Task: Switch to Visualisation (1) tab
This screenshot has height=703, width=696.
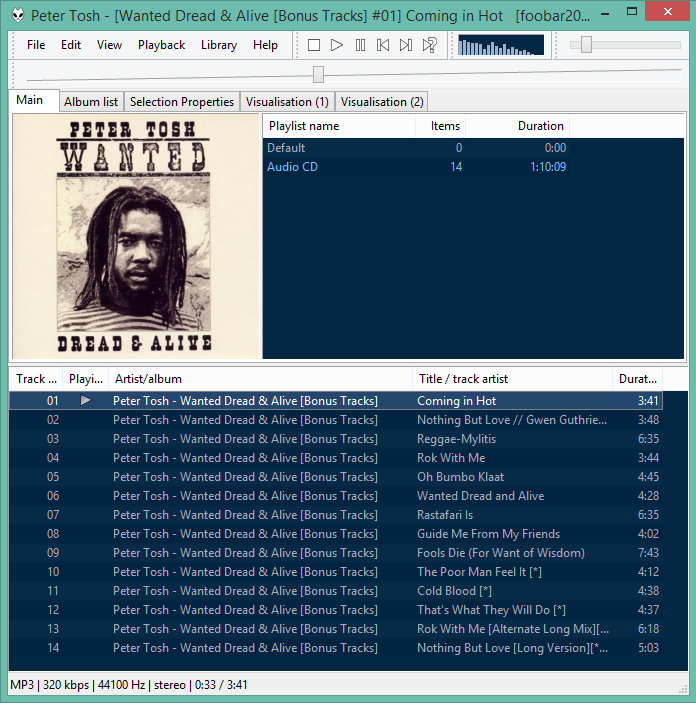Action: pos(287,102)
